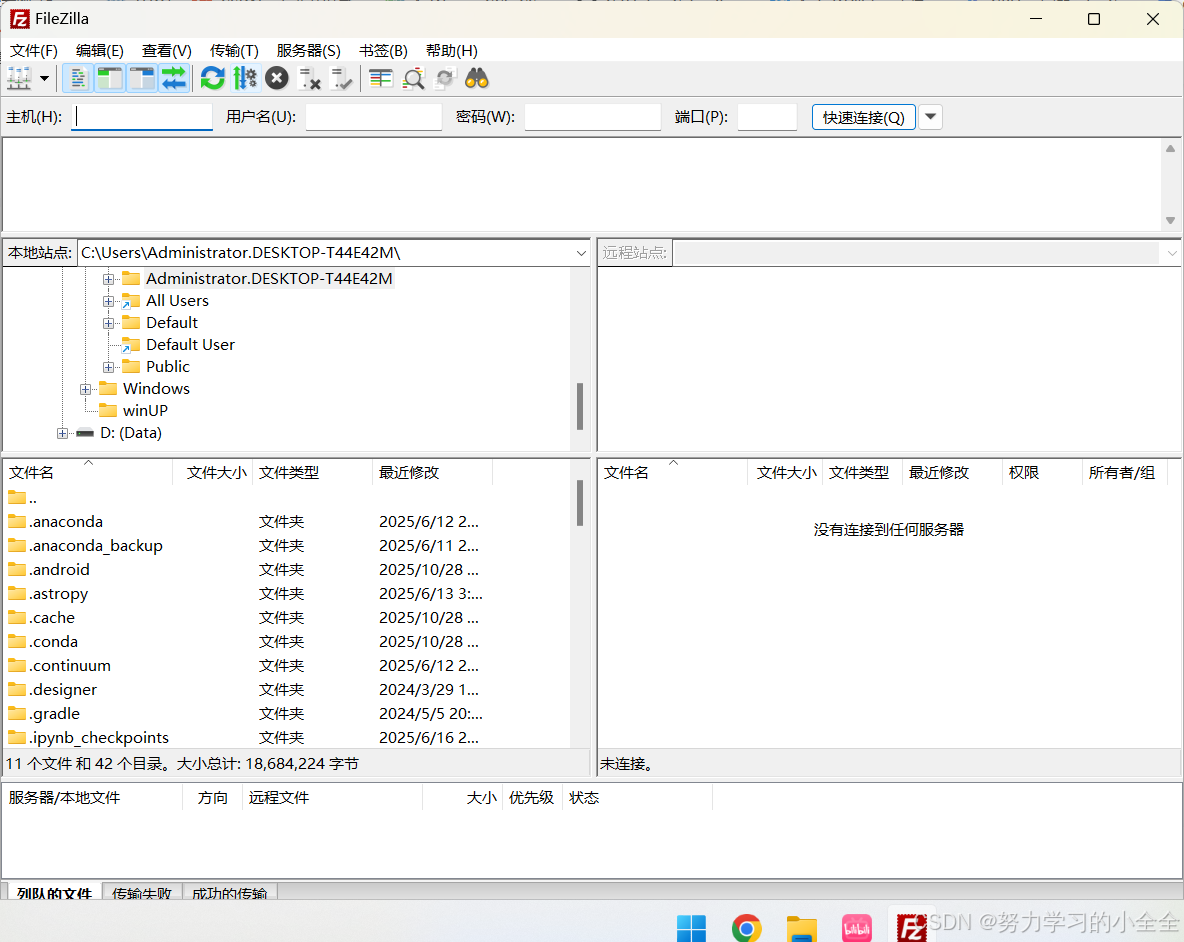Refresh the file and folder lists
The width and height of the screenshot is (1184, 942).
(x=212, y=78)
